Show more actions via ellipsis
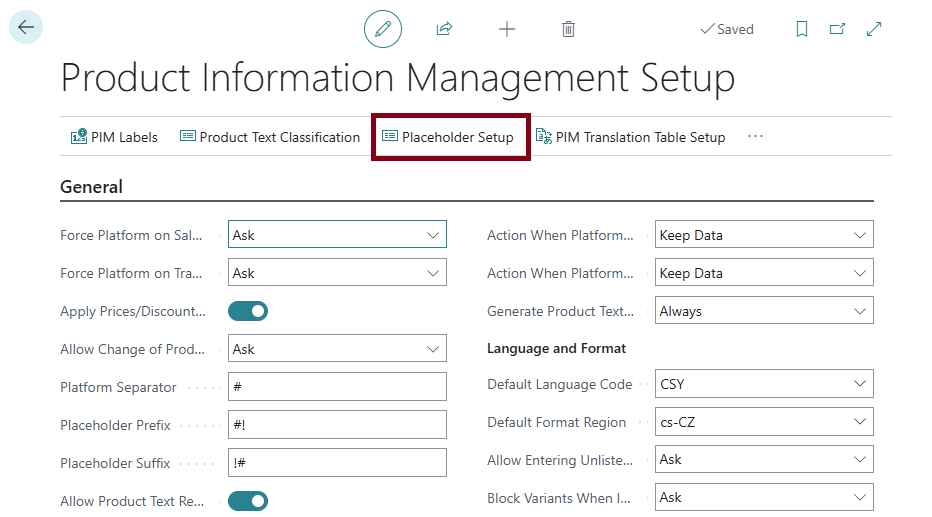932x517 pixels. coord(755,137)
